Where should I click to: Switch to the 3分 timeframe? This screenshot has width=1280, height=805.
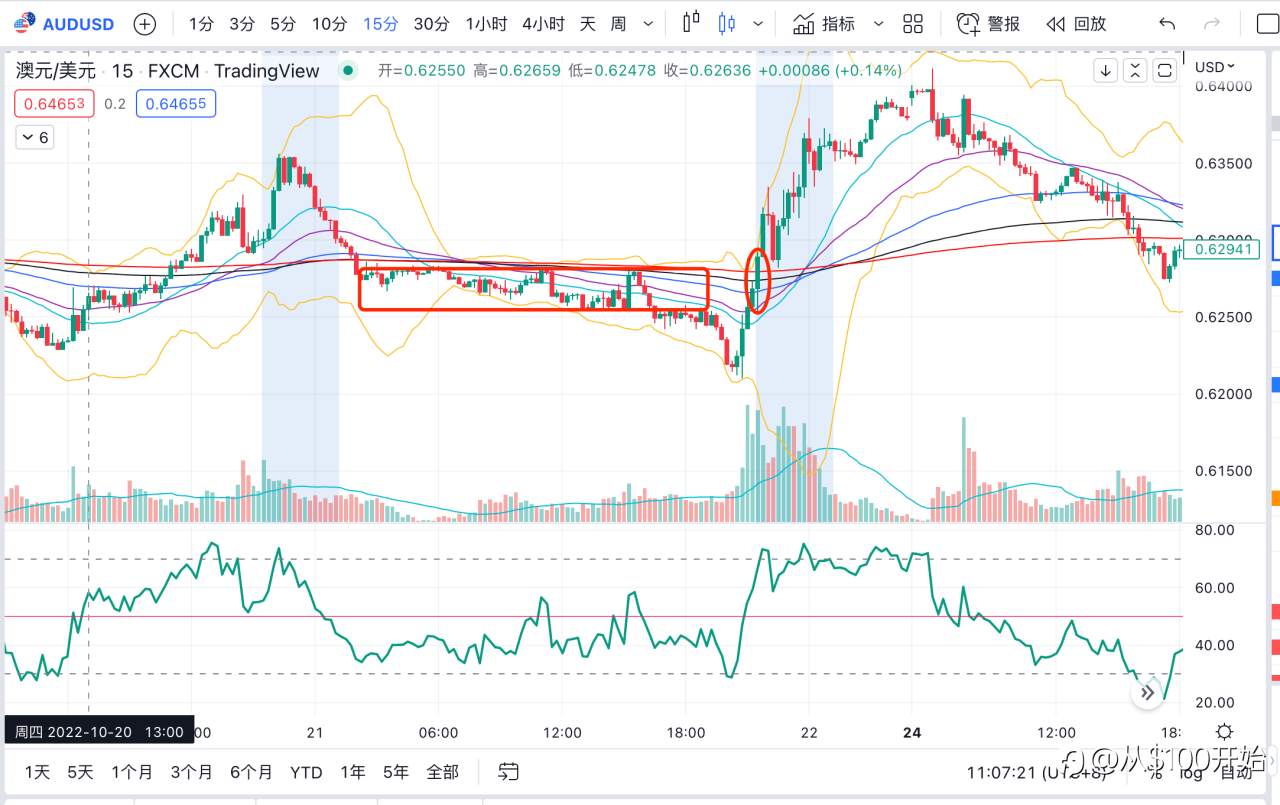point(242,24)
